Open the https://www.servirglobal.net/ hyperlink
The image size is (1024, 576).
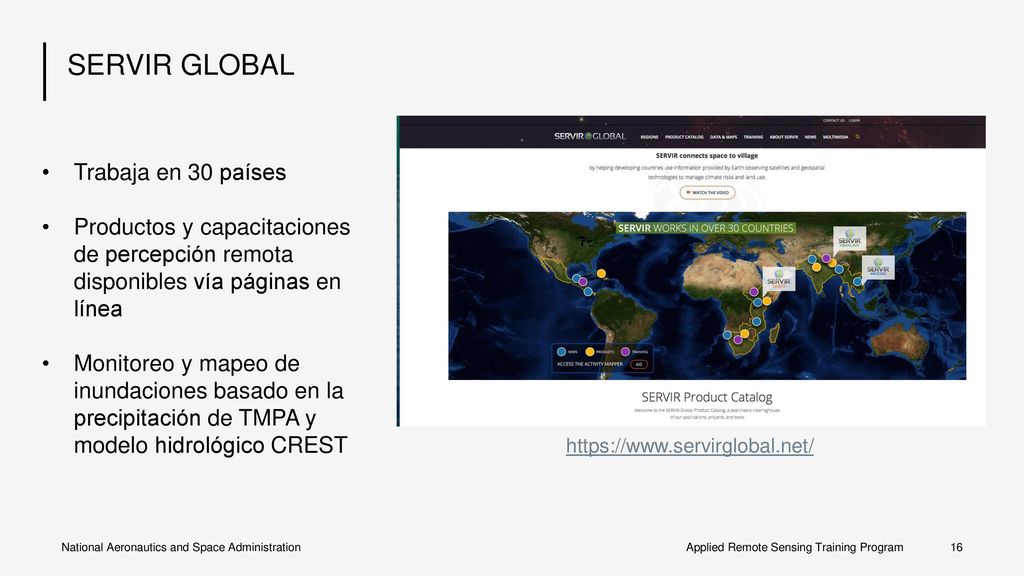690,446
